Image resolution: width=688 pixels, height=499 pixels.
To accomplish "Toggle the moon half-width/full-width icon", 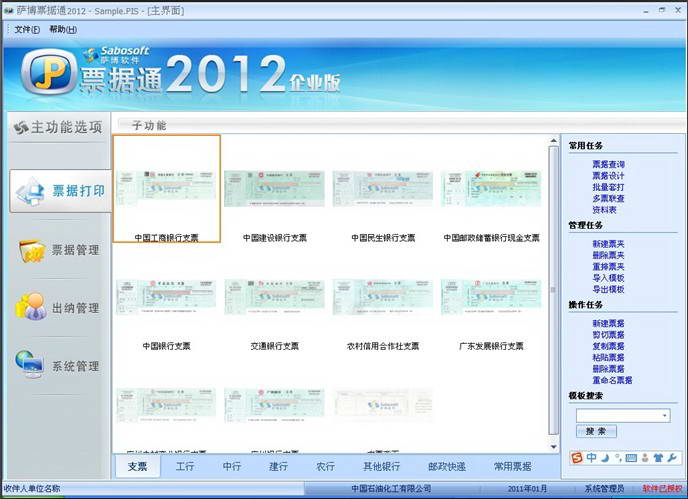I will tap(605, 458).
